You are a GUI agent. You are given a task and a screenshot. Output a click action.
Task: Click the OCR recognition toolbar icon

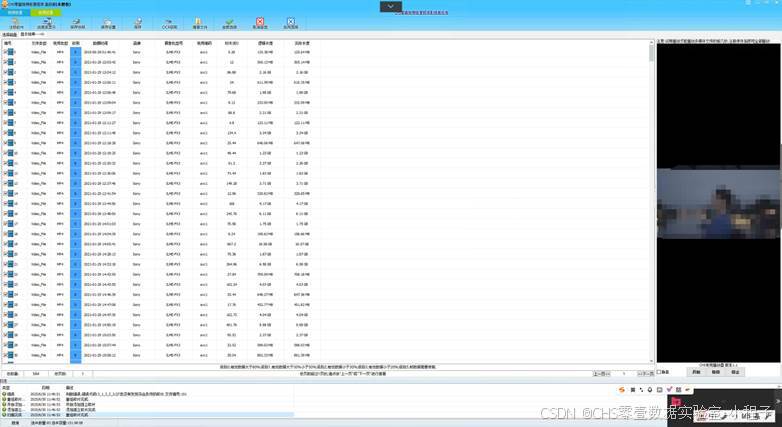point(169,23)
